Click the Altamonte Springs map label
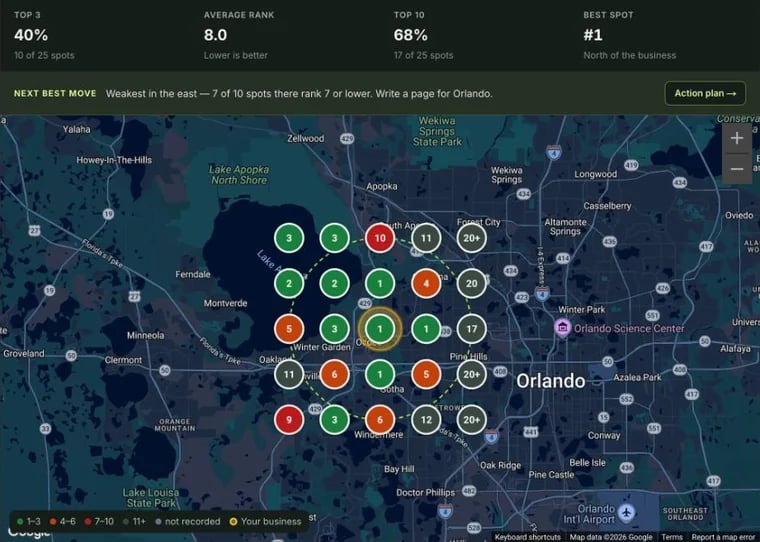 pyautogui.click(x=565, y=226)
